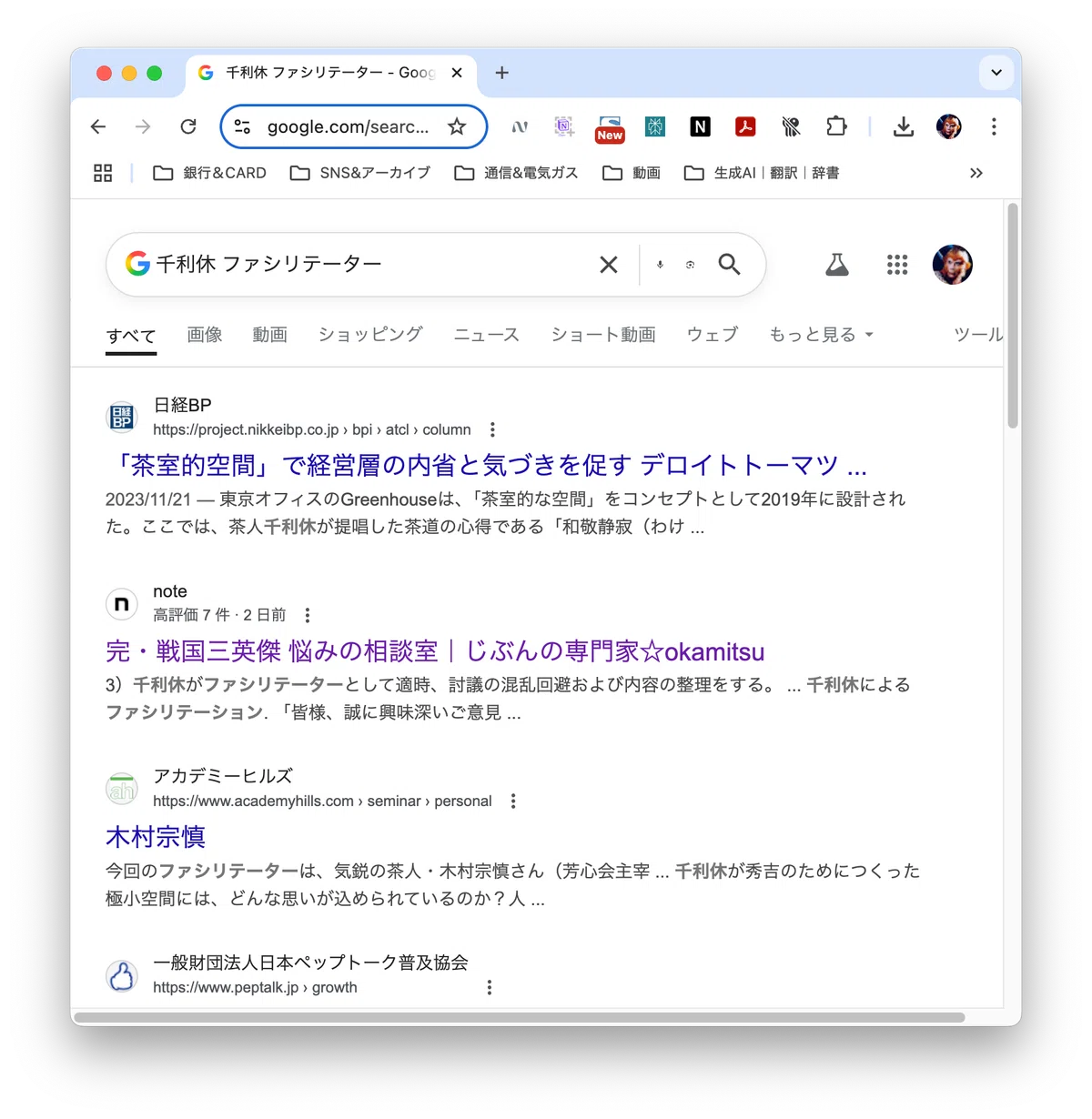Open the extension with the New badge

tap(610, 128)
